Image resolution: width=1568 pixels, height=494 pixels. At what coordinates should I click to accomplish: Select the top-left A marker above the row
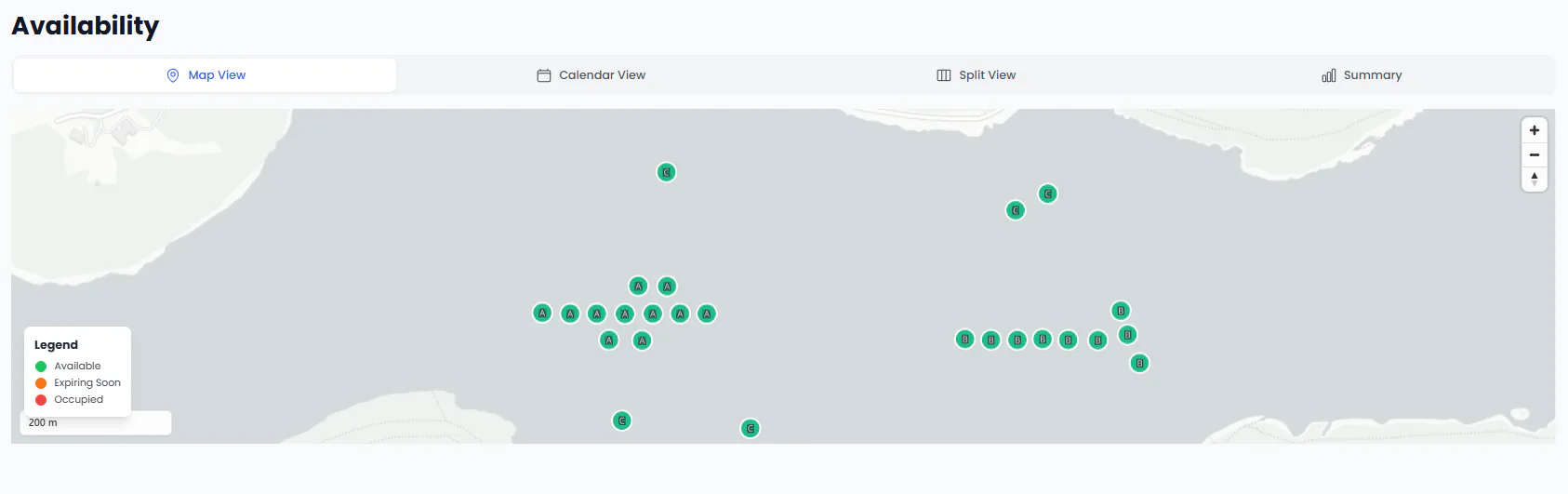[638, 286]
